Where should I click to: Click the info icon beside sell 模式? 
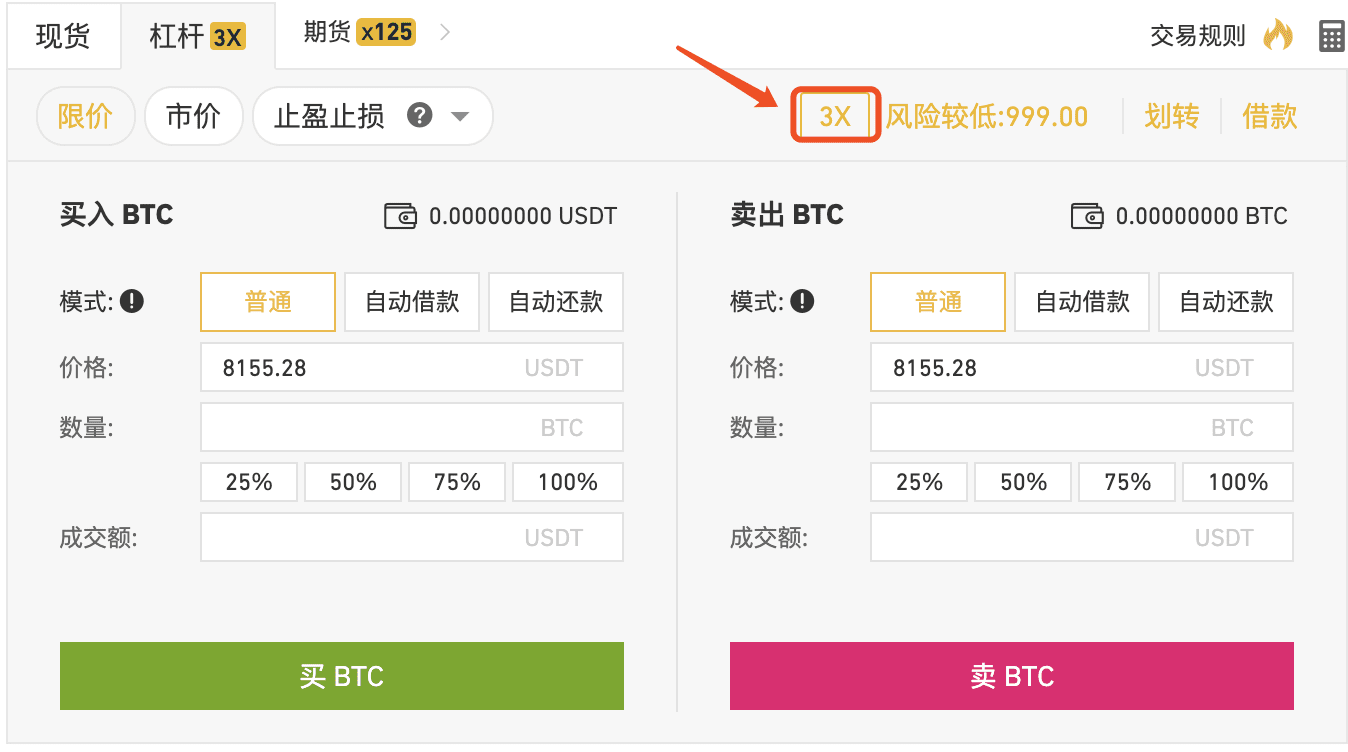click(802, 301)
